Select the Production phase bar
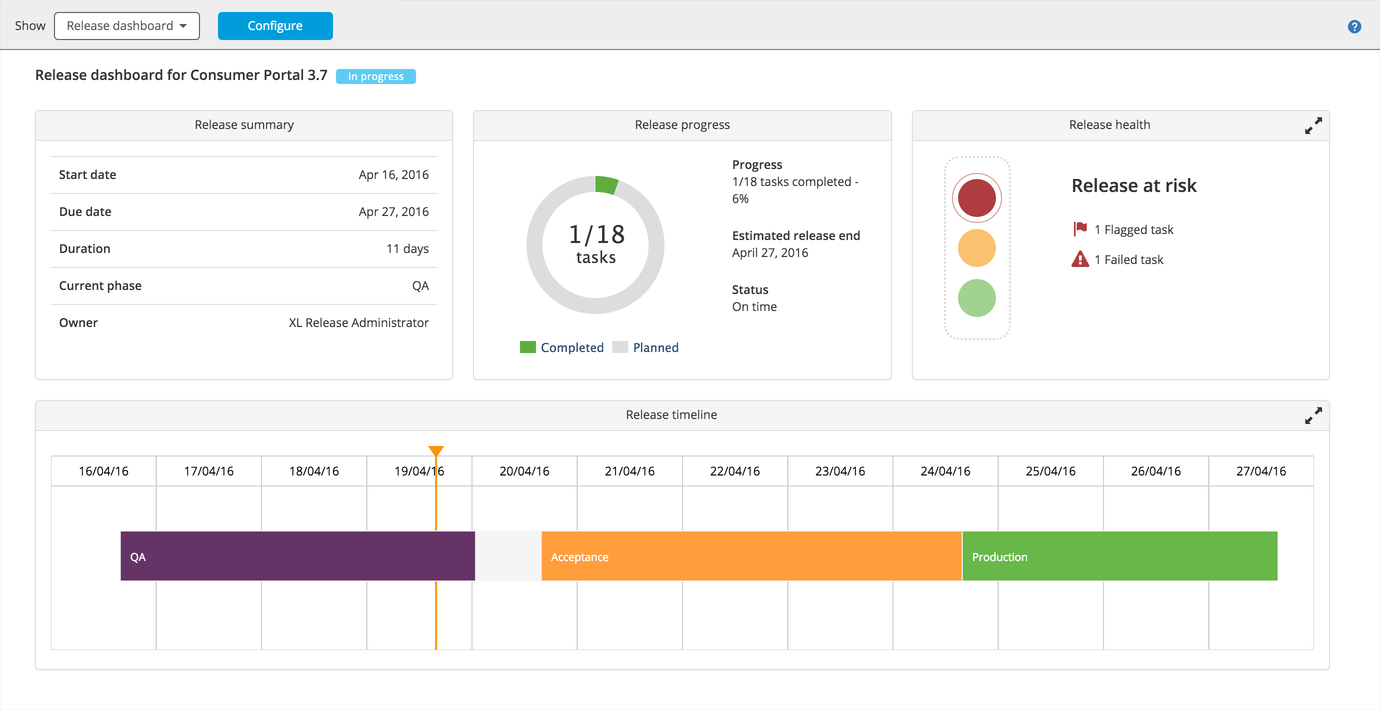This screenshot has height=710, width=1380. point(1119,556)
